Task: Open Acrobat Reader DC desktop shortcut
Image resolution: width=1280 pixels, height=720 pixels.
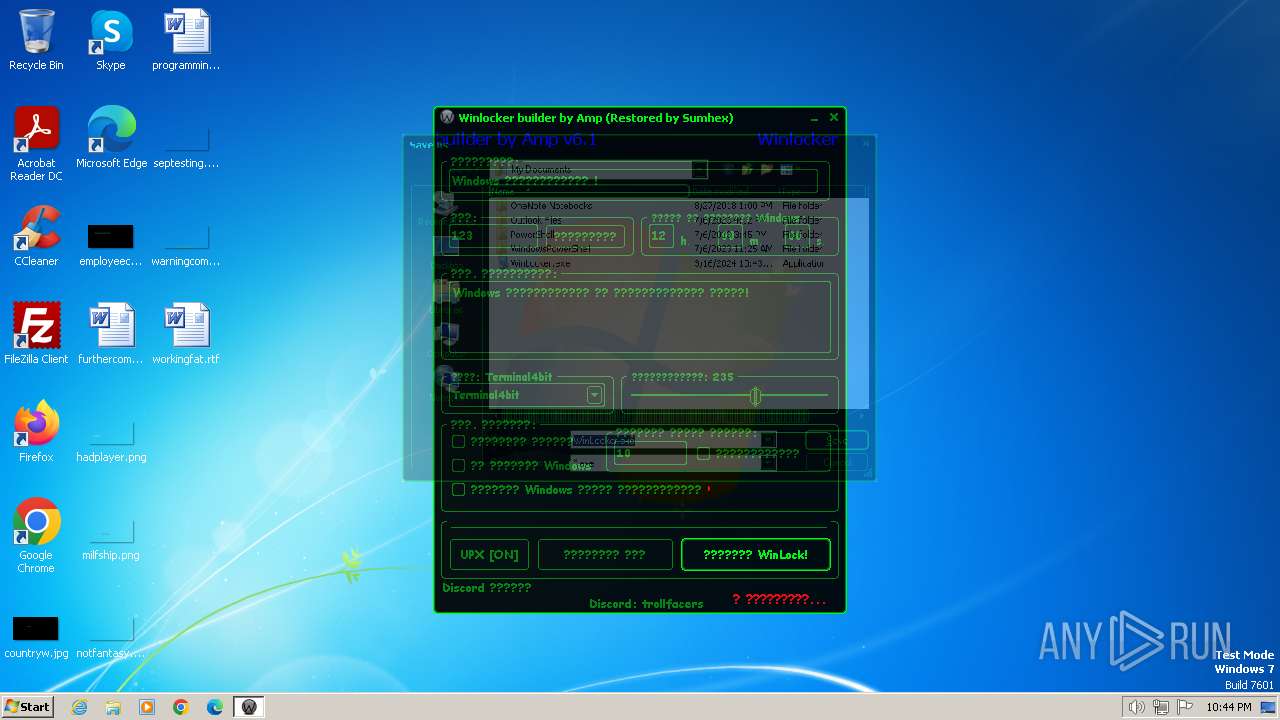Action: [36, 143]
